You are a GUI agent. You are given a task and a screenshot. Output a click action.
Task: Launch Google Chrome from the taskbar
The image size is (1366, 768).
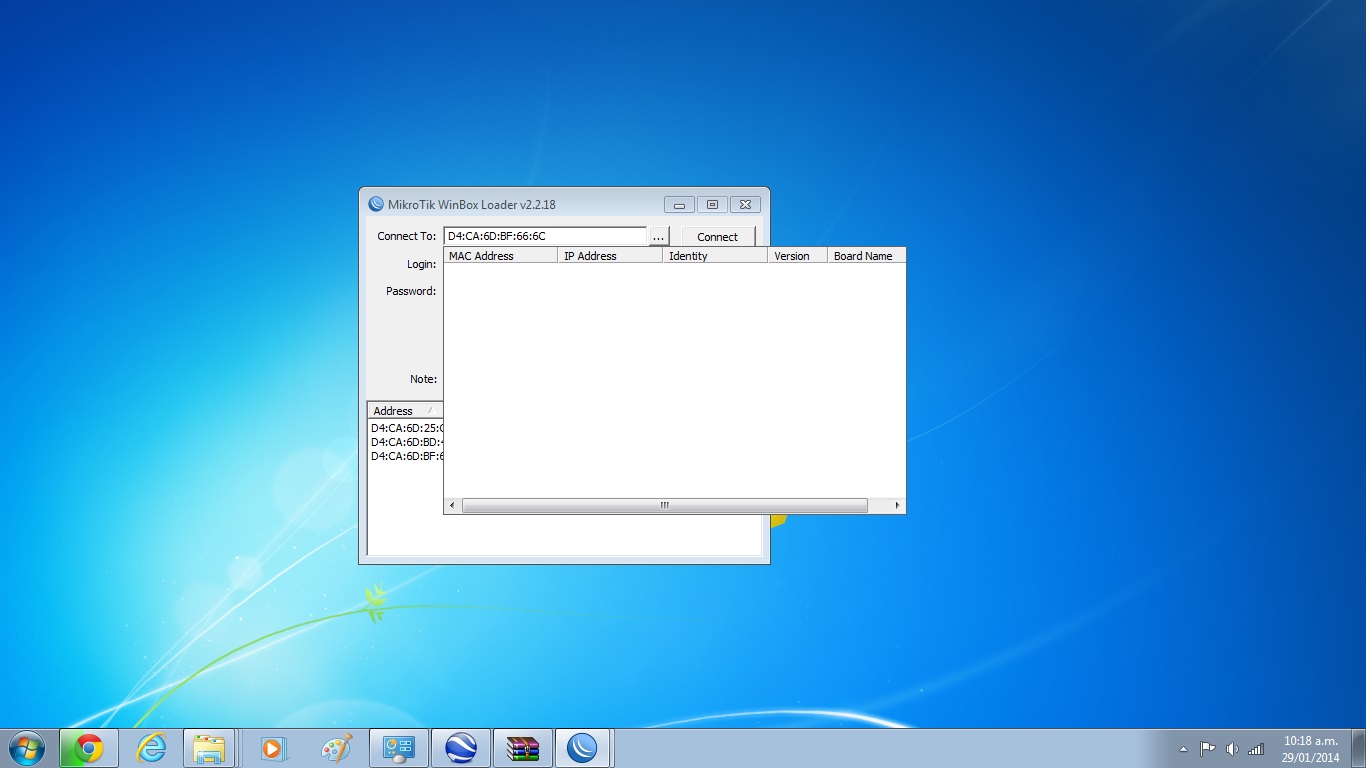tap(89, 748)
